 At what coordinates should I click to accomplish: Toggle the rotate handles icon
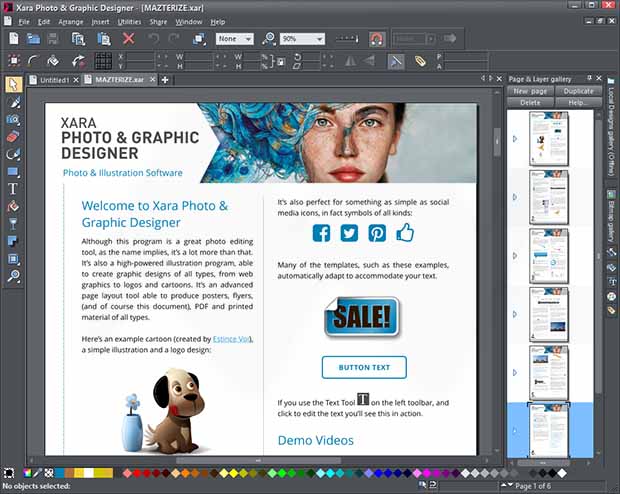79,61
